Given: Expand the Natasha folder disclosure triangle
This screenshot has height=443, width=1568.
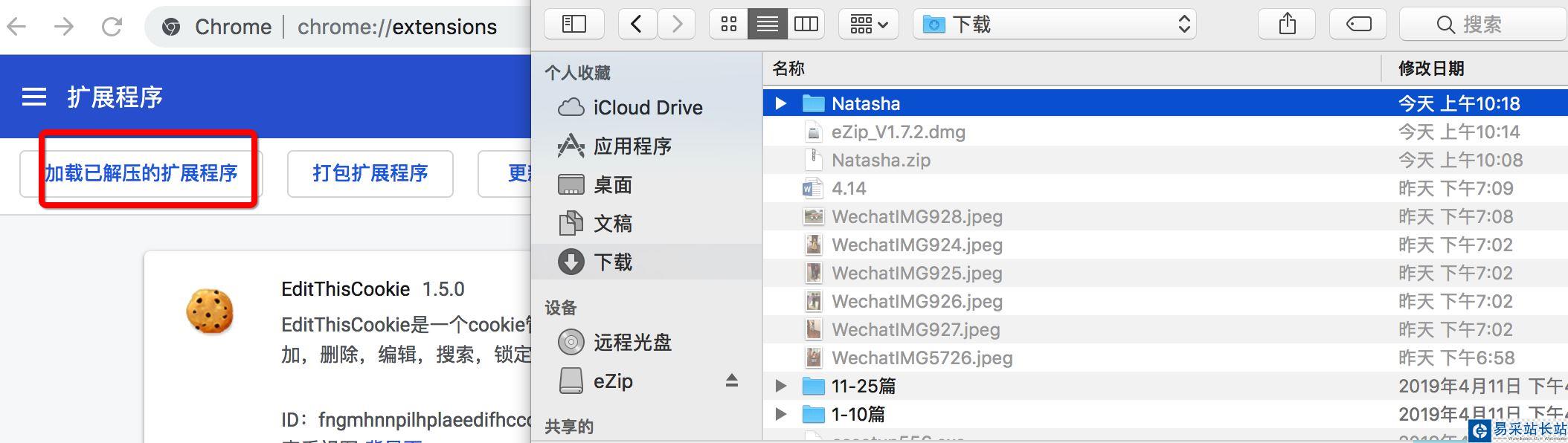Looking at the screenshot, I should pyautogui.click(x=780, y=103).
